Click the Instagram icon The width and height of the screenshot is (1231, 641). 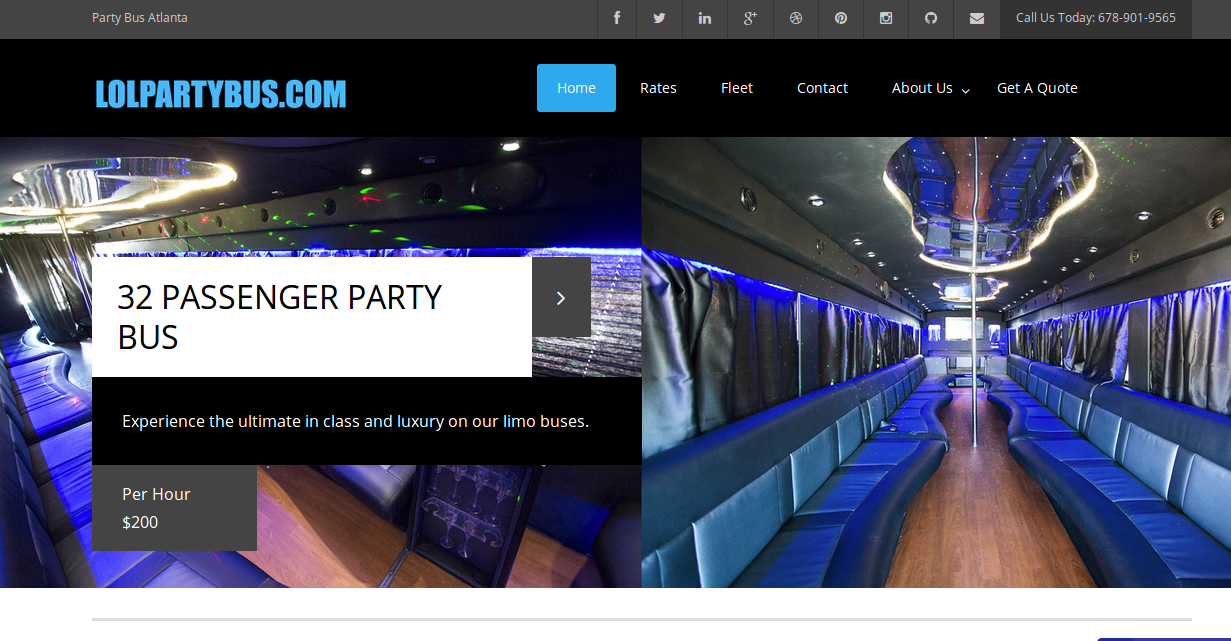tap(886, 18)
